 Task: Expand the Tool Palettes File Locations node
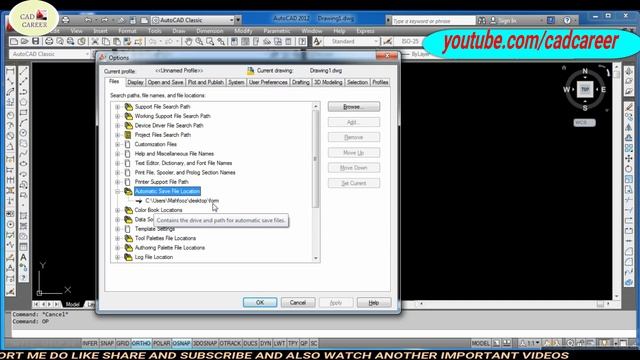click(118, 238)
